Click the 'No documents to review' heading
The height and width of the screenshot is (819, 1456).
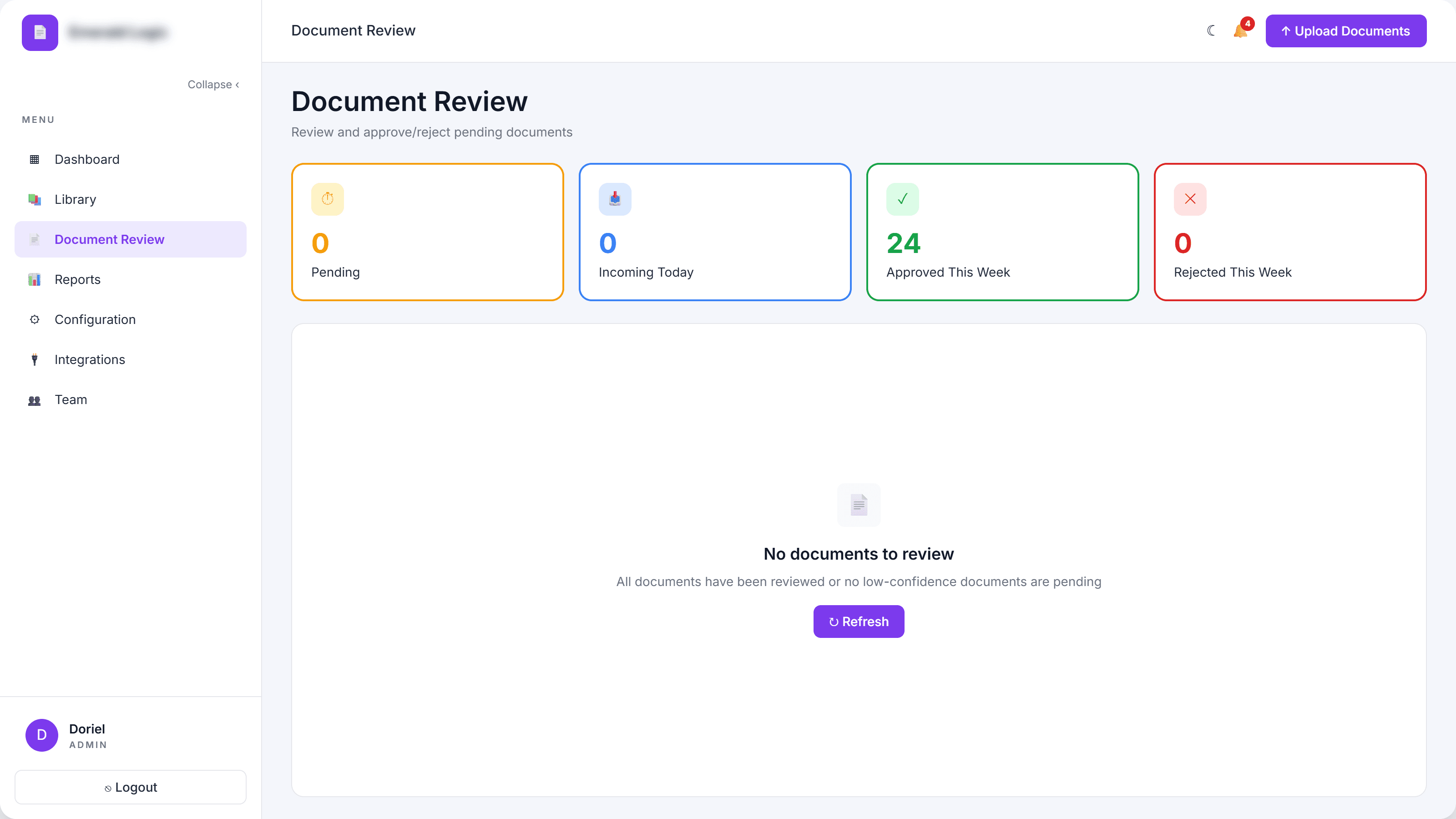(859, 554)
